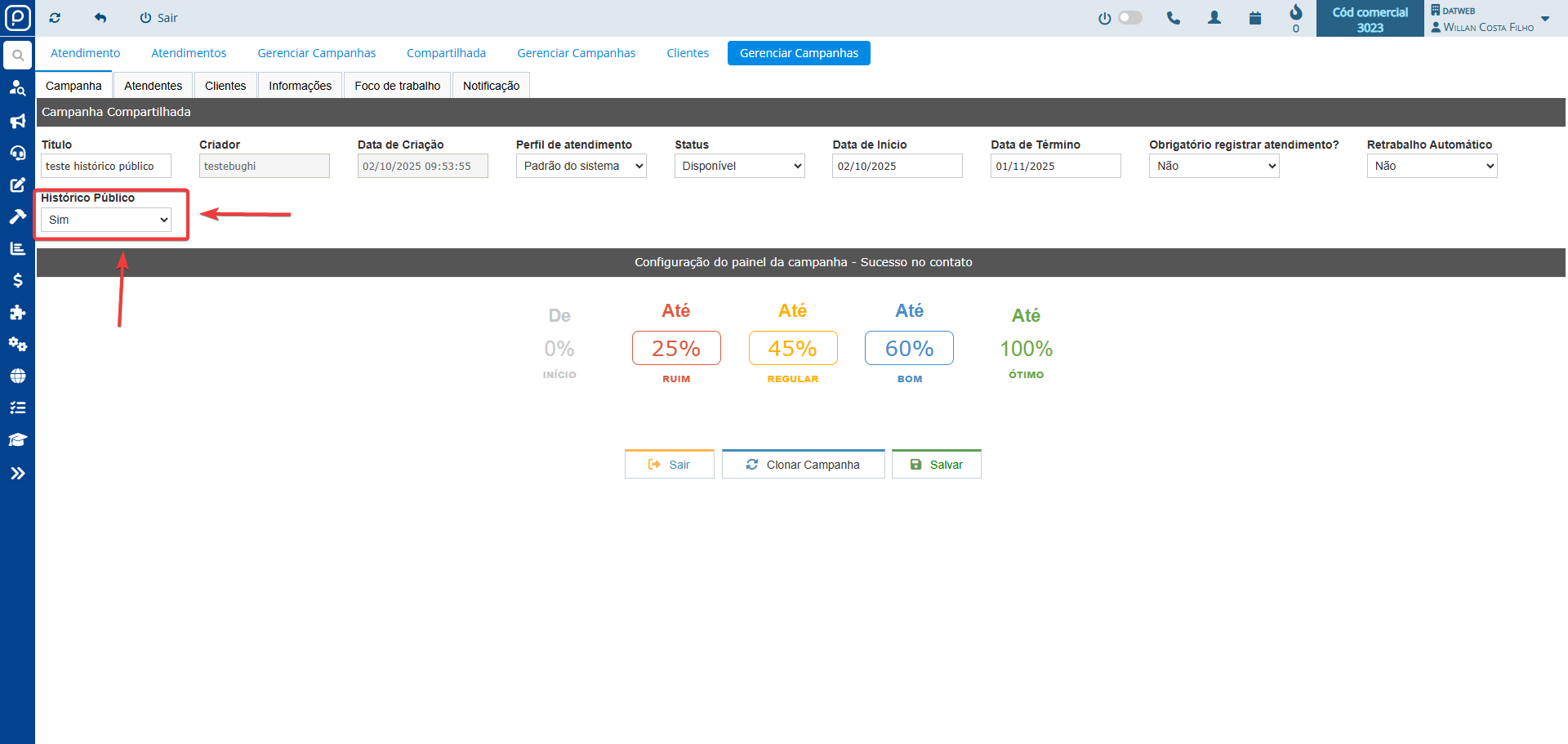Open the calendar icon in top bar
The height and width of the screenshot is (744, 1568).
[x=1255, y=18]
